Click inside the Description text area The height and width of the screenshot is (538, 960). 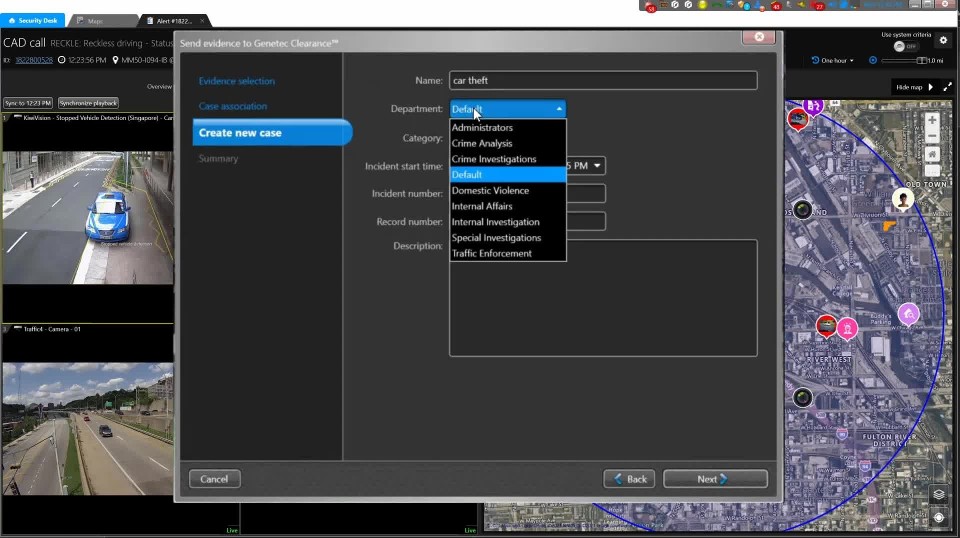(x=603, y=297)
